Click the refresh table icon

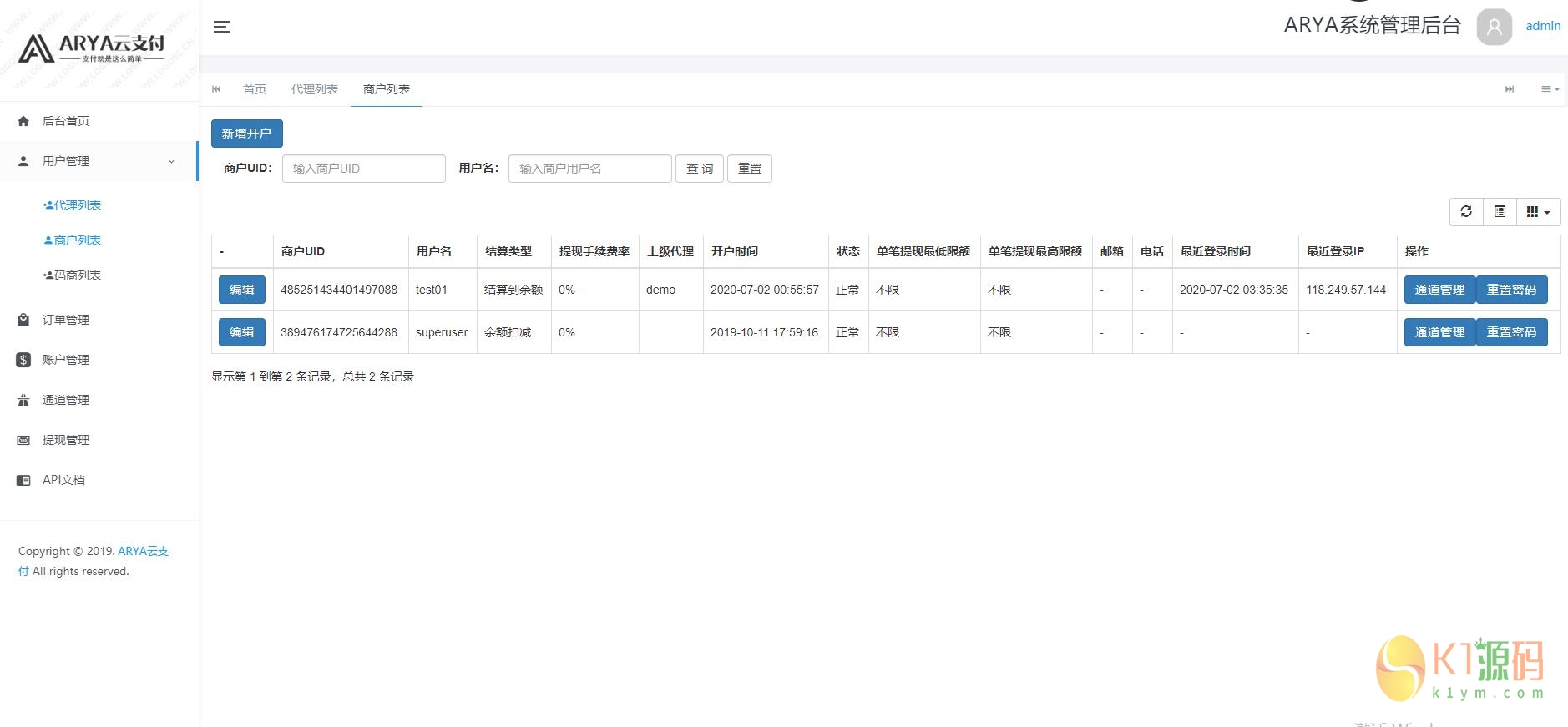click(x=1466, y=212)
